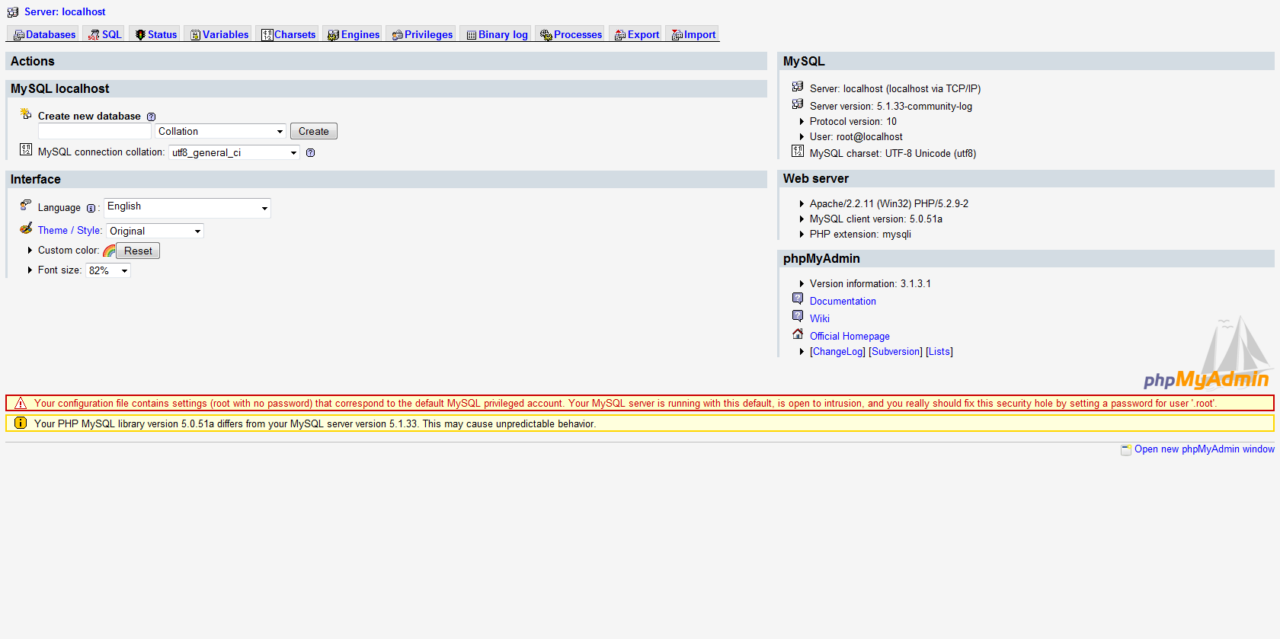The image size is (1280, 639).
Task: Open the Export tab
Action: (x=636, y=34)
